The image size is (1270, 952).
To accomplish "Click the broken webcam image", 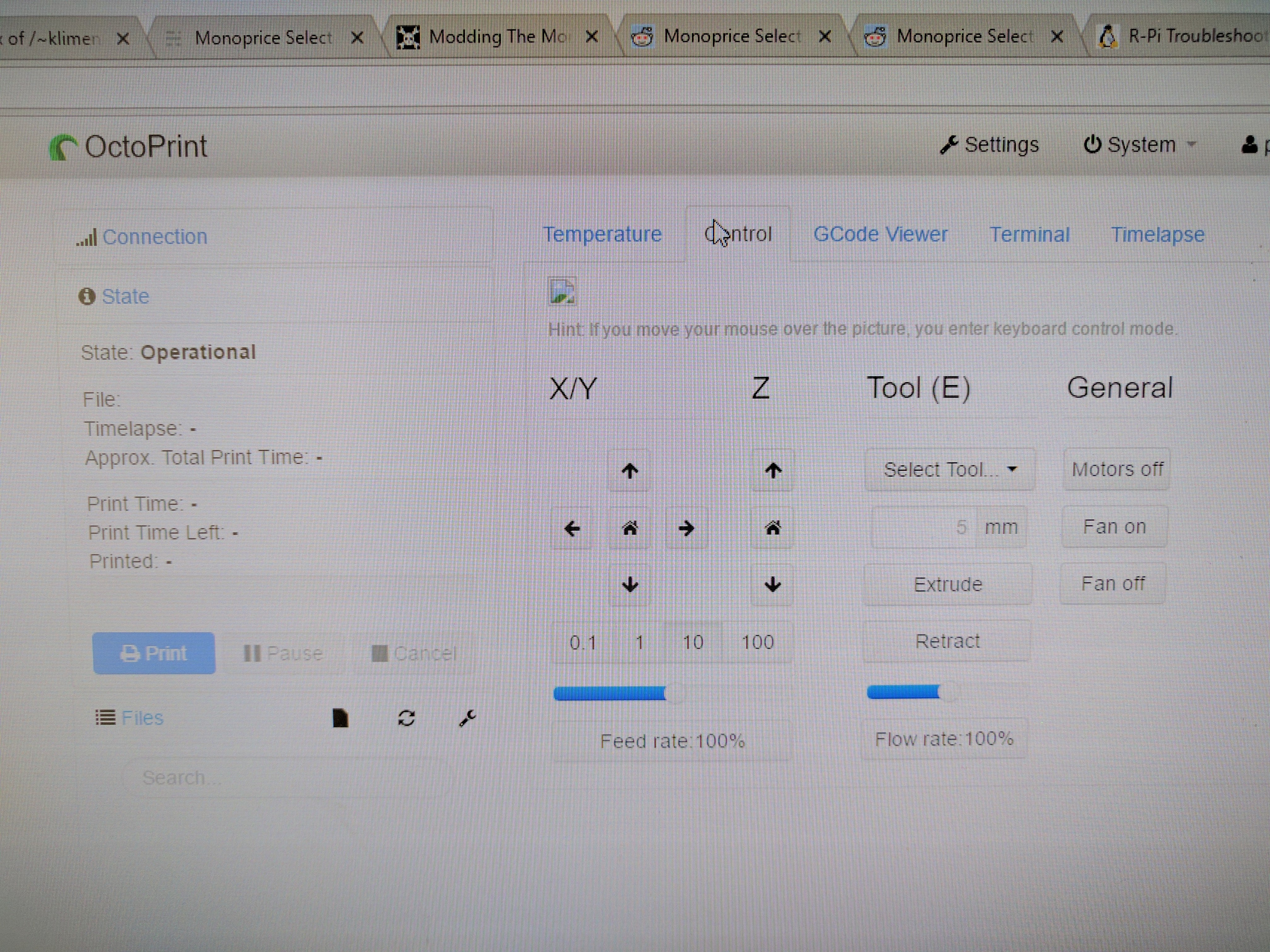I will pyautogui.click(x=562, y=292).
